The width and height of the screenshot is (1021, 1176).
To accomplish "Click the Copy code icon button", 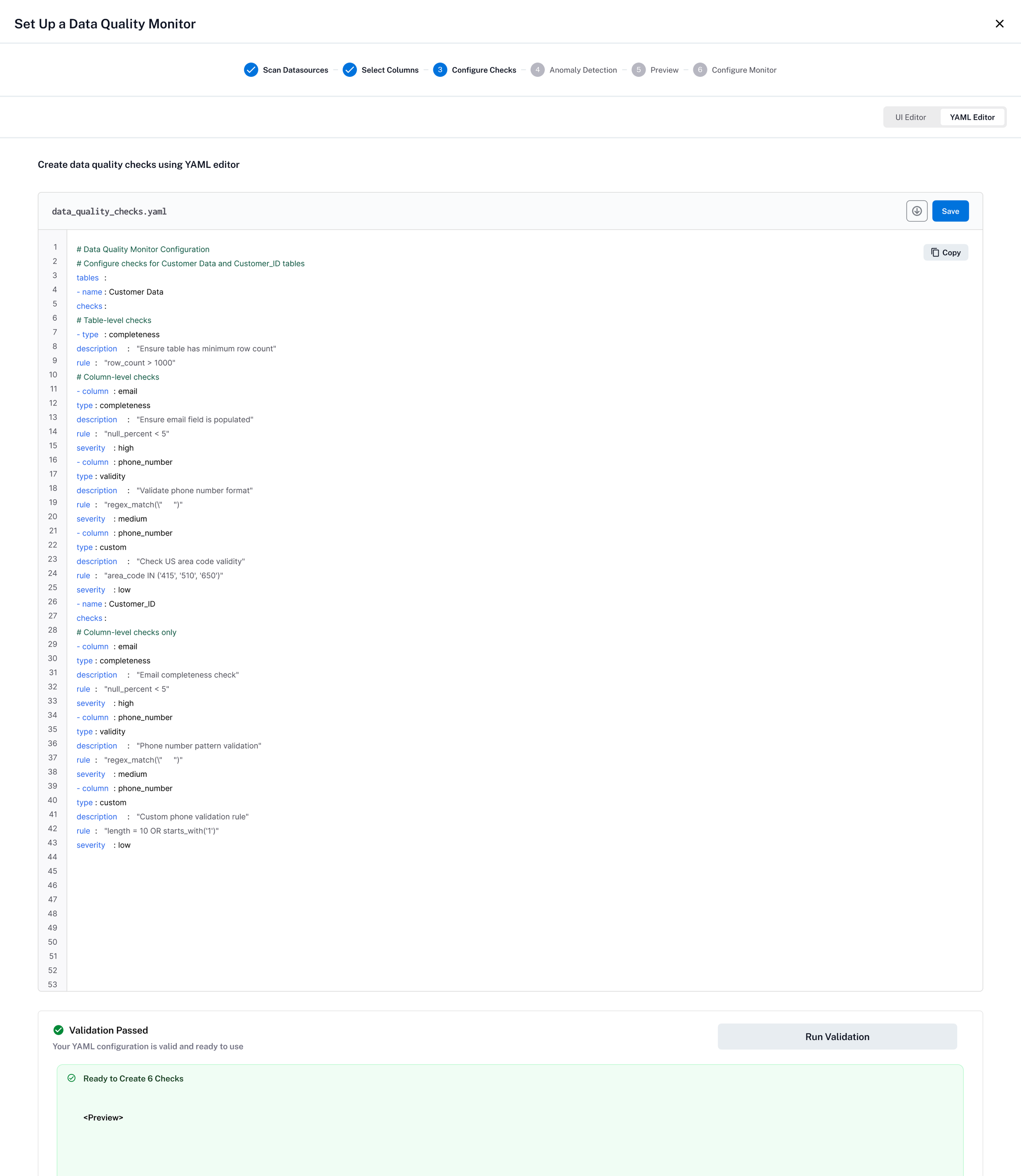I will (945, 252).
